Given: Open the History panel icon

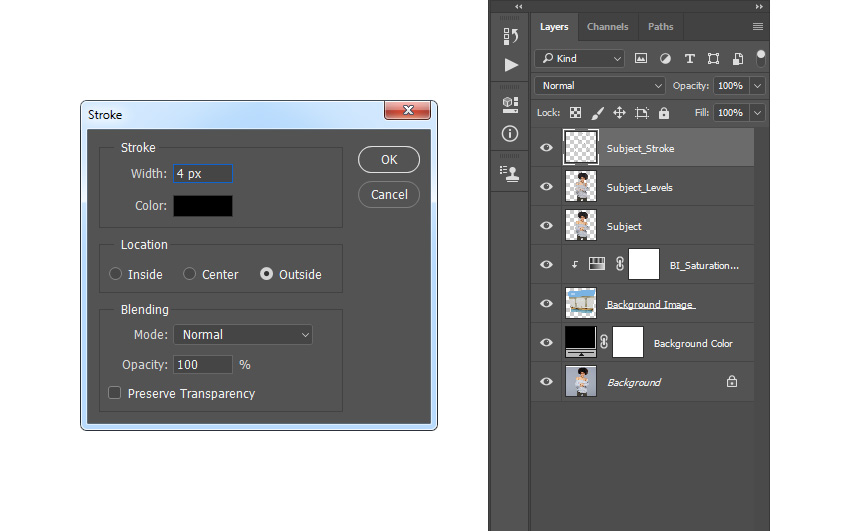Looking at the screenshot, I should pos(511,36).
